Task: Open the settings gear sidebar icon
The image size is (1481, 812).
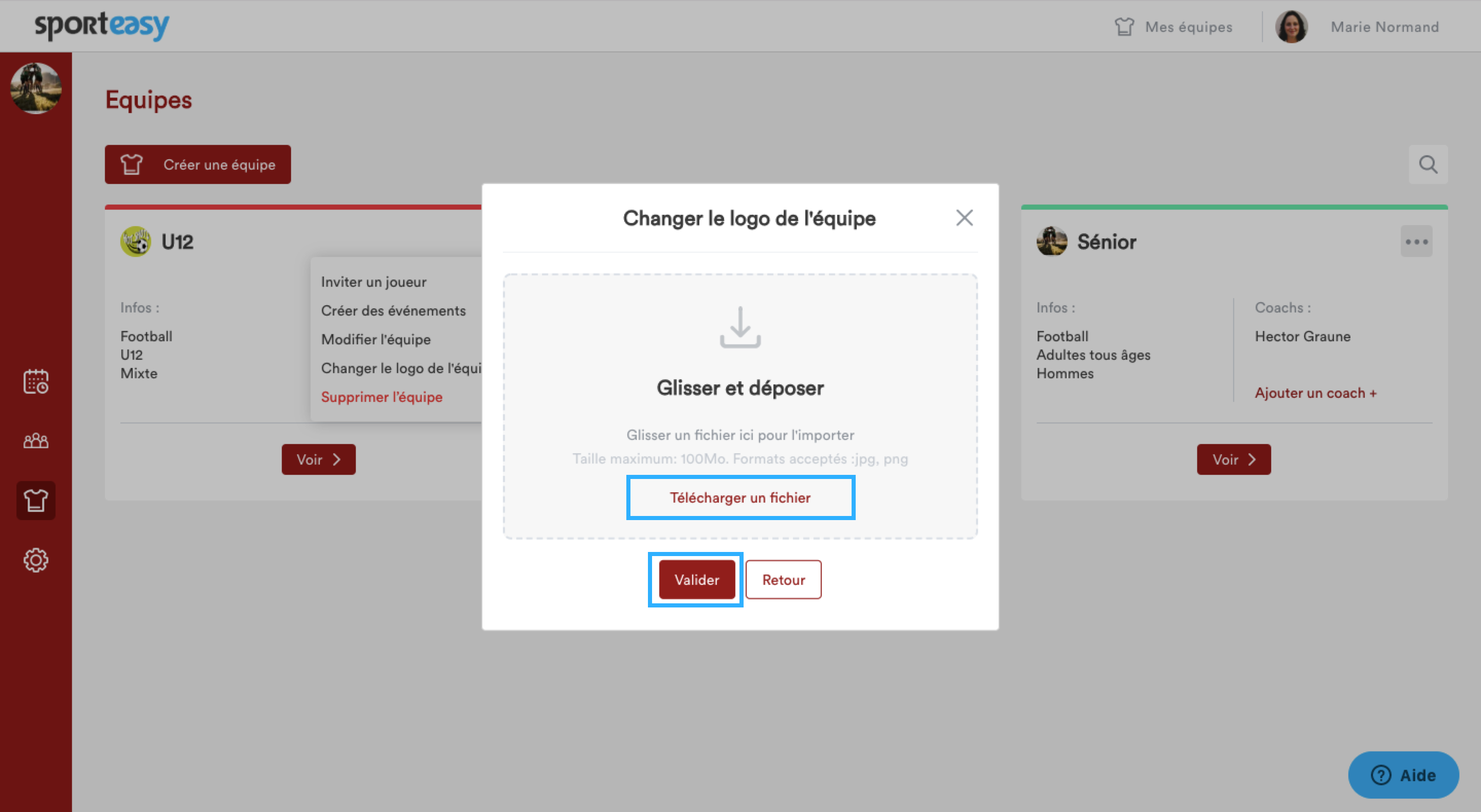Action: (x=35, y=560)
